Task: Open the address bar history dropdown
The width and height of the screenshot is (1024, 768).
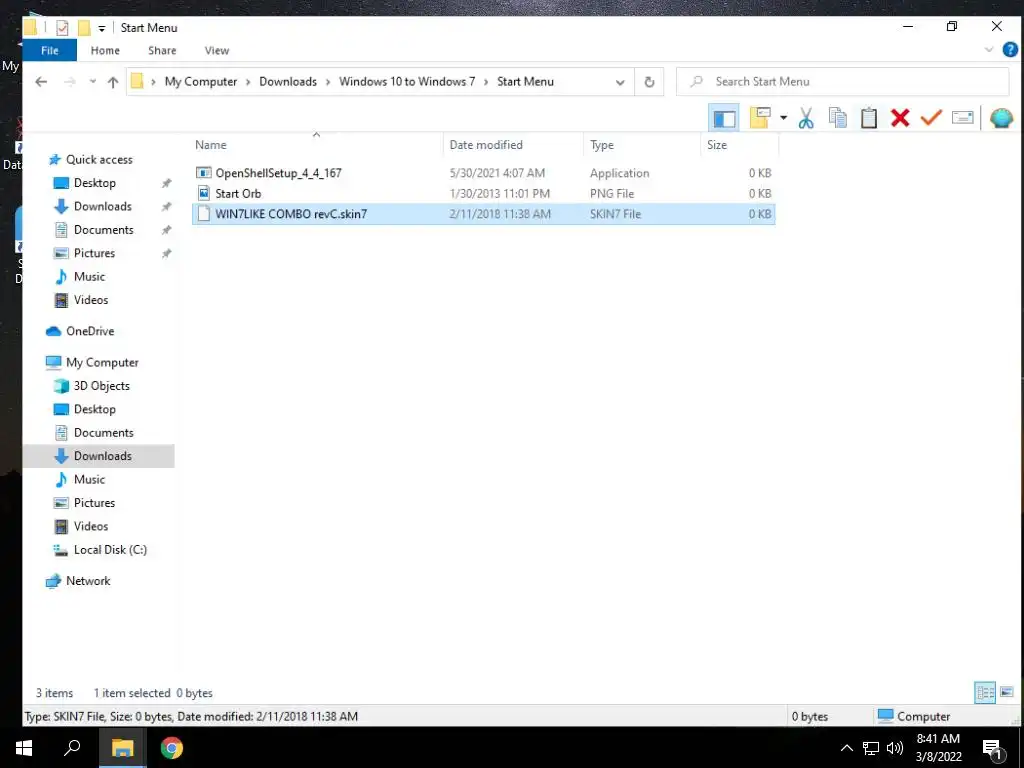Action: click(620, 82)
